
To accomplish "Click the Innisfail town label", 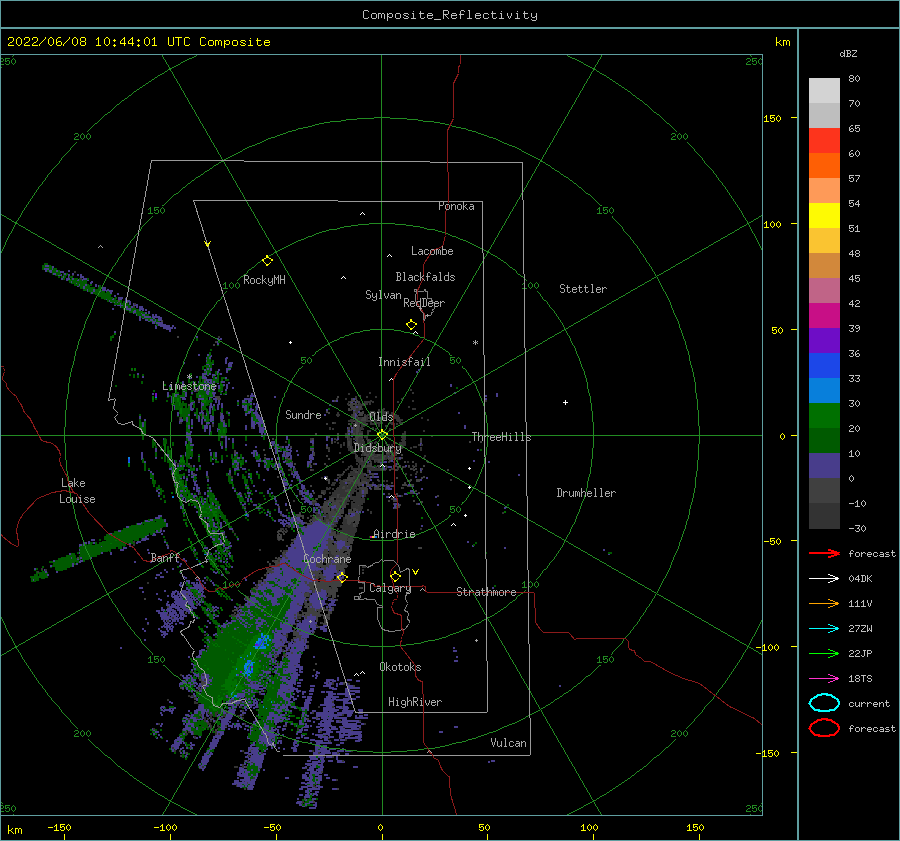I will (404, 362).
